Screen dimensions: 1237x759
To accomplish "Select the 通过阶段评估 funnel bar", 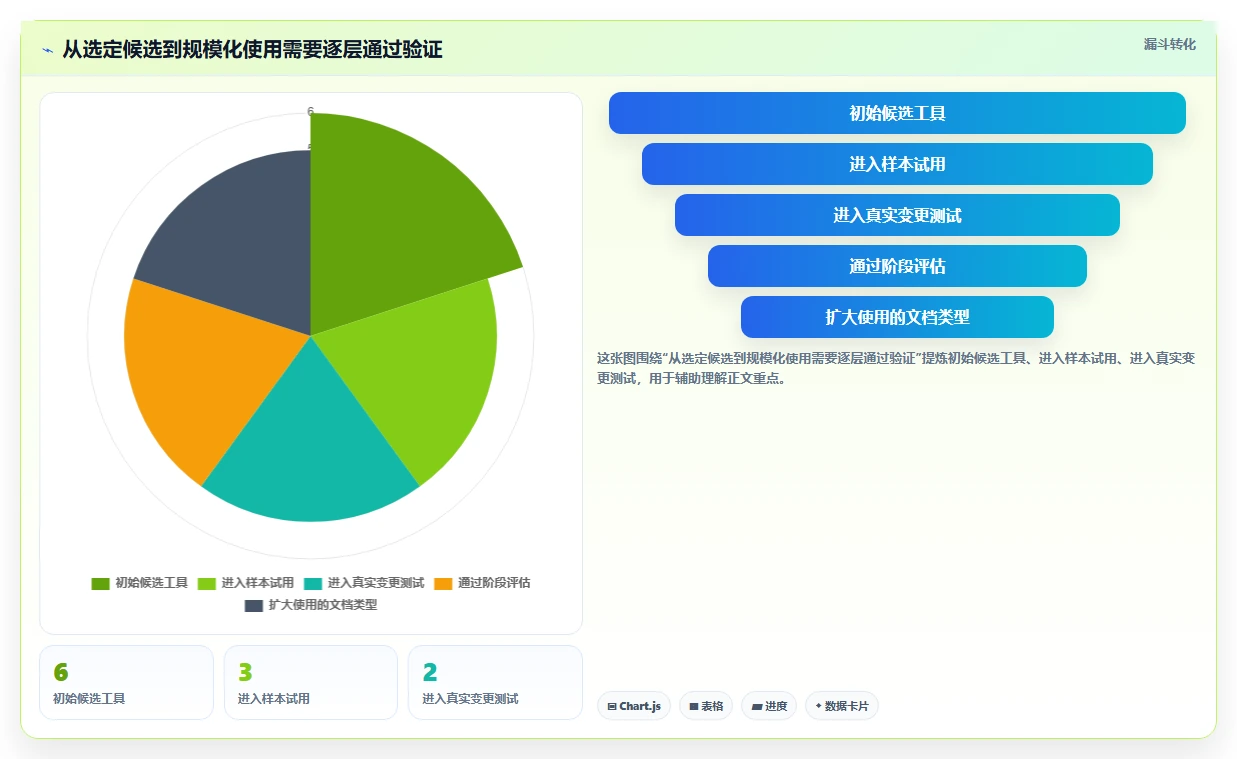I will click(x=897, y=266).
